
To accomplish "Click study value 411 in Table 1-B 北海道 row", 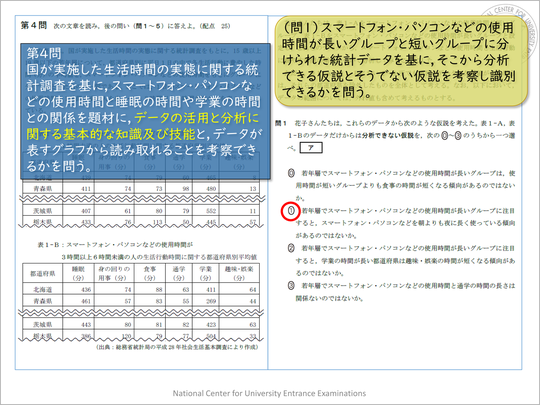I will tap(211, 290).
